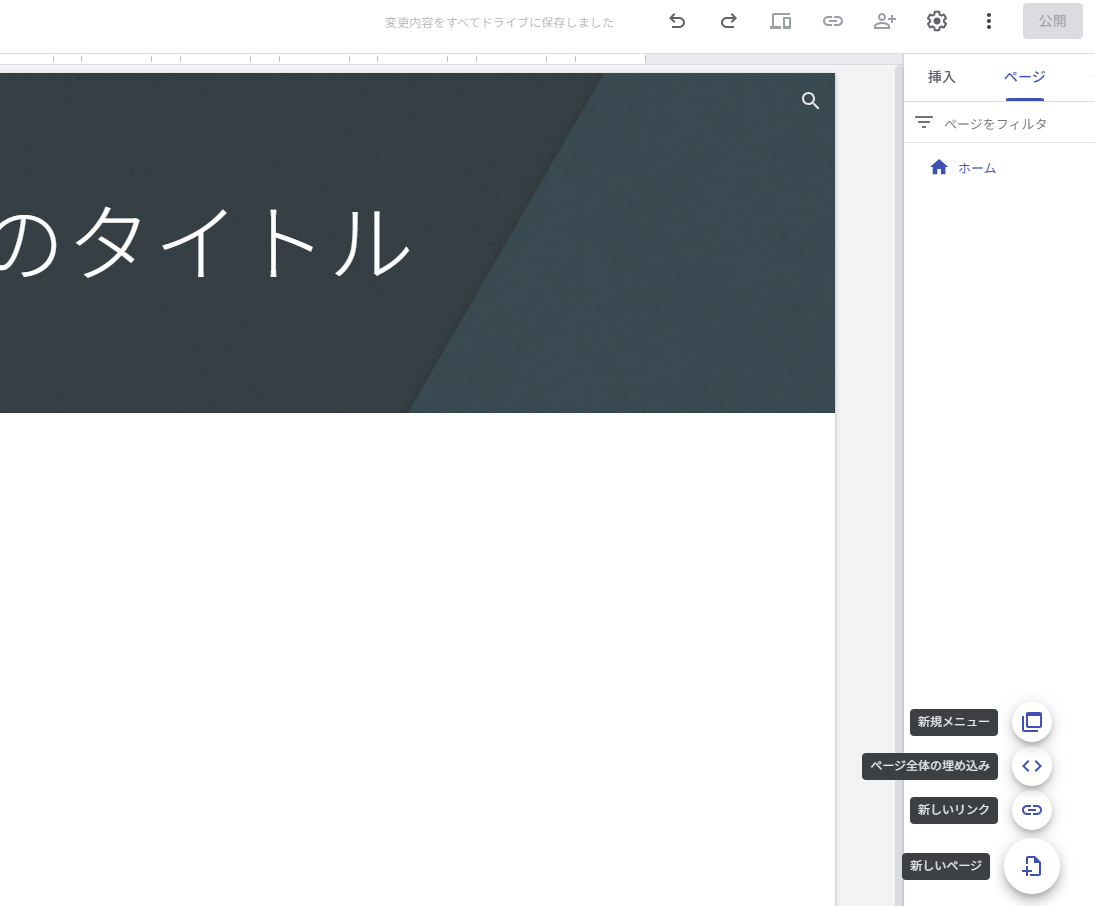This screenshot has height=906, width=1095.
Task: Click the site title text のタイトル
Action: (203, 242)
